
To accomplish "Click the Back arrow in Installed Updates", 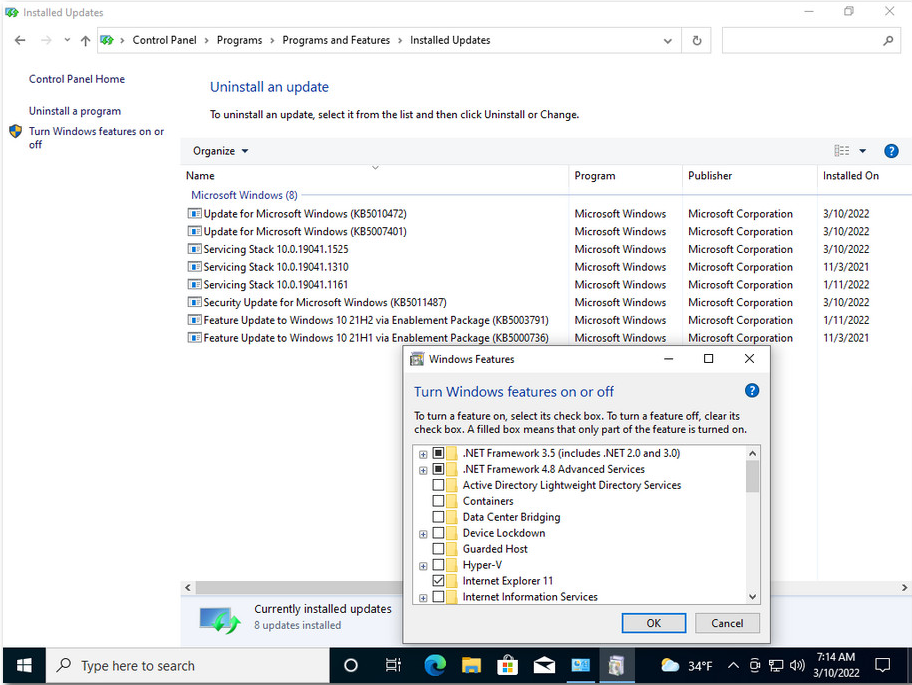I will click(x=20, y=40).
